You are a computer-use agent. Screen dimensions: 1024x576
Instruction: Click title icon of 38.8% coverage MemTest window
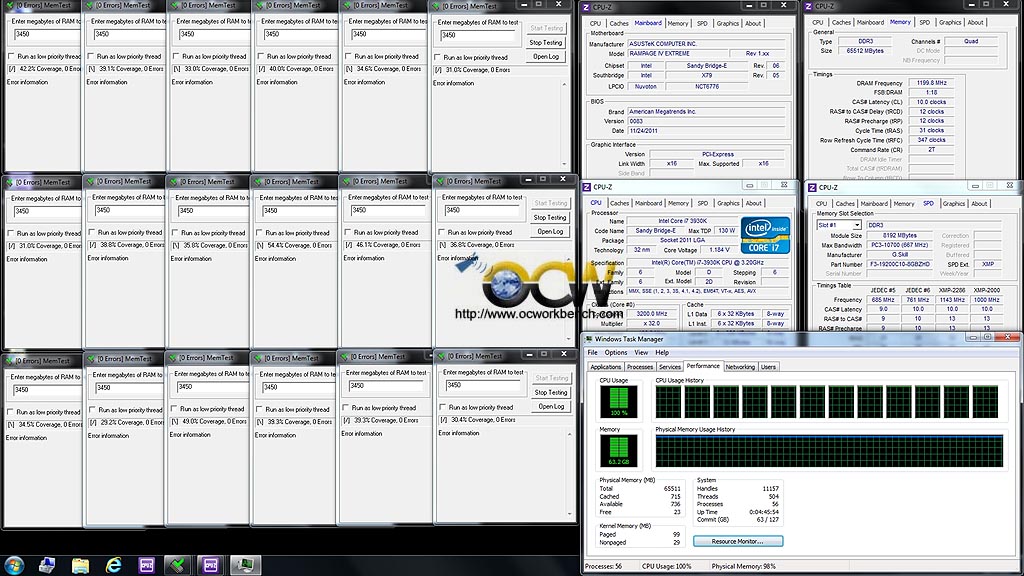pyautogui.click(x=91, y=182)
